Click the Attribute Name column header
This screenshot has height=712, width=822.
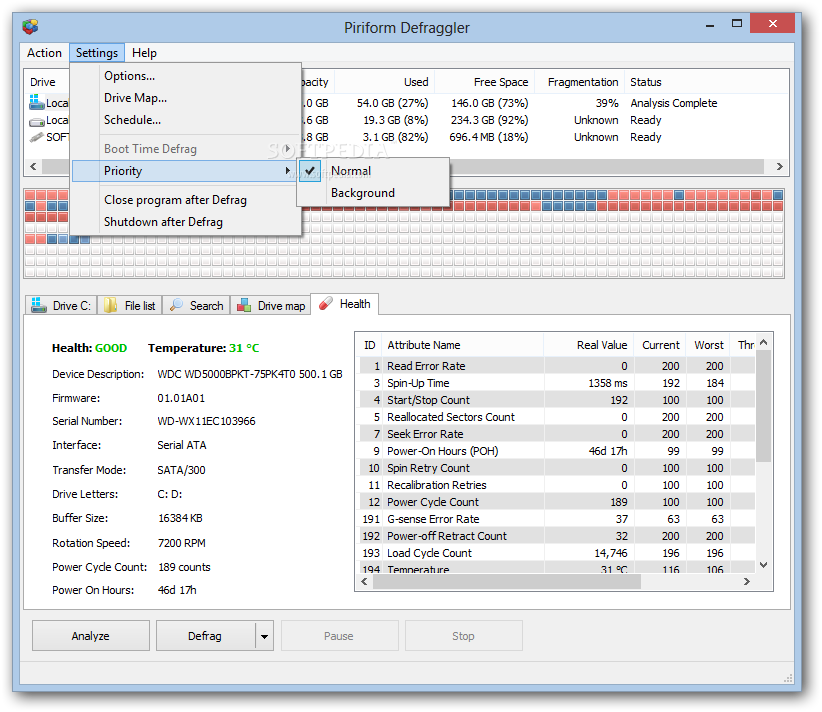pos(462,345)
